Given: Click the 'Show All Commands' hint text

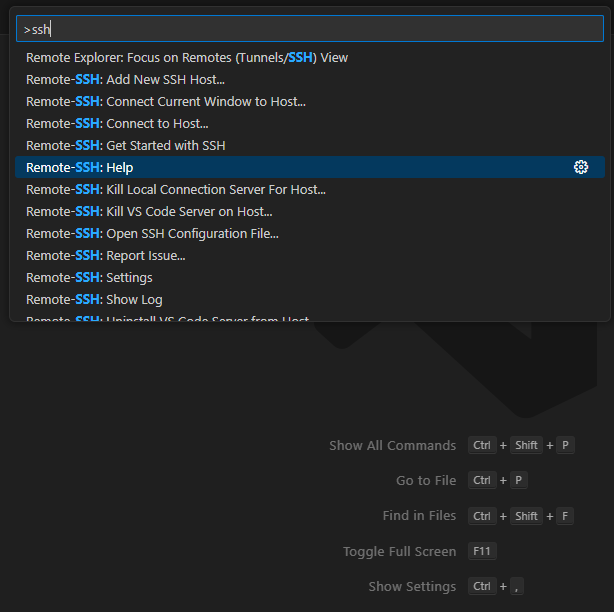Looking at the screenshot, I should coord(392,445).
